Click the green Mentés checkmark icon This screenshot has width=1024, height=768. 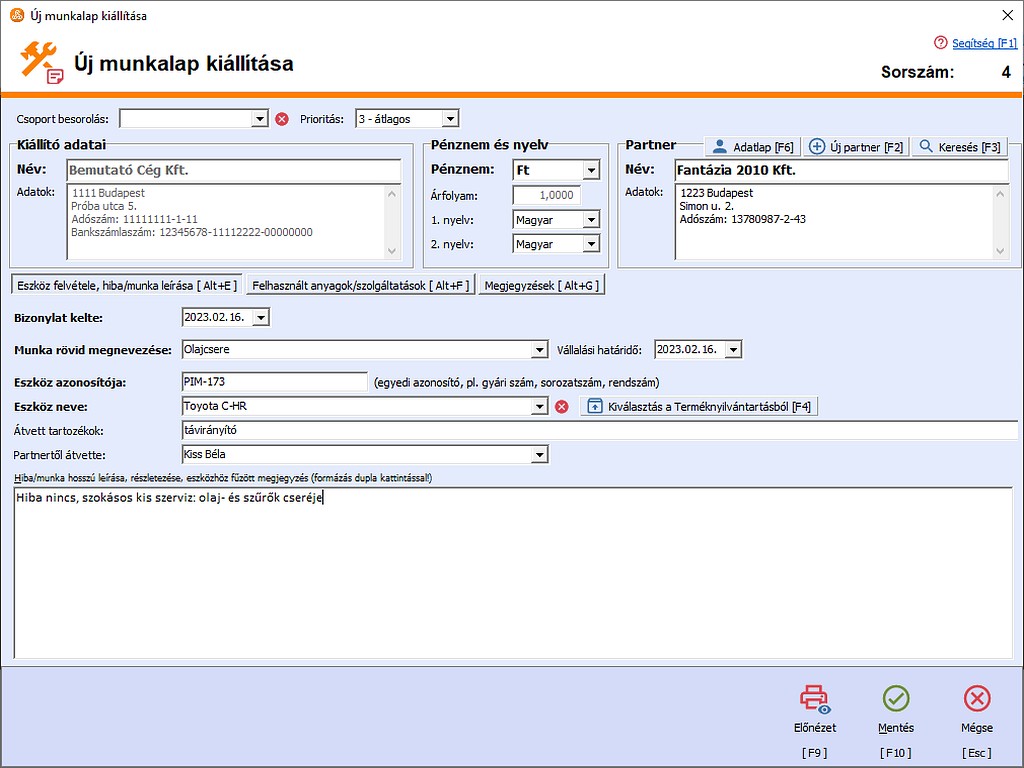[x=896, y=699]
